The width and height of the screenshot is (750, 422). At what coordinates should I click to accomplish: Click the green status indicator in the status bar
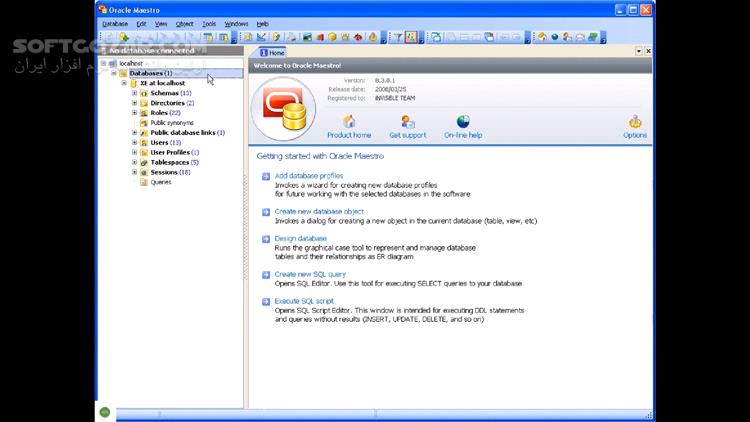point(105,412)
